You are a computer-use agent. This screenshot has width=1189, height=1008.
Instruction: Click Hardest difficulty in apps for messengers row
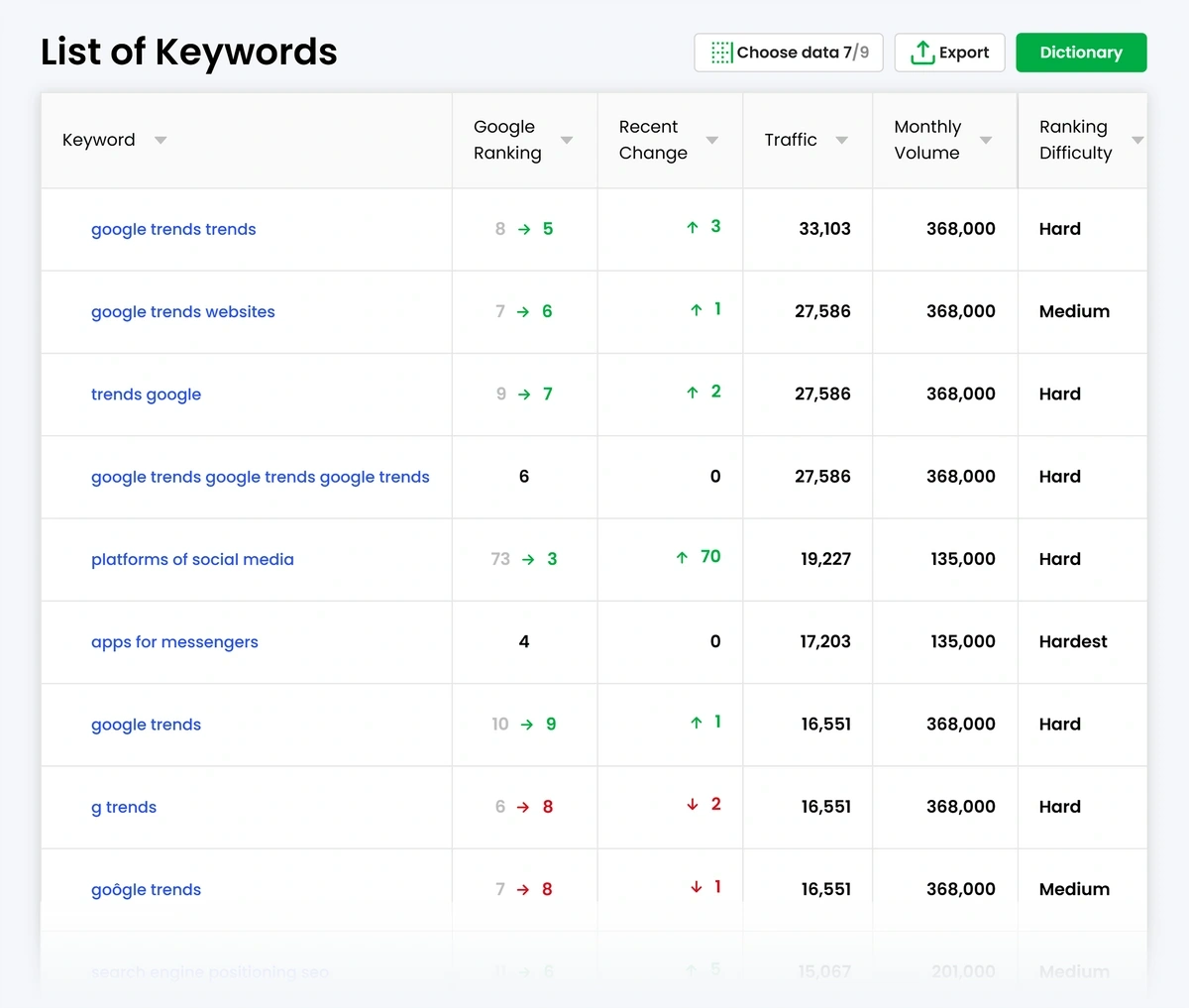1073,642
